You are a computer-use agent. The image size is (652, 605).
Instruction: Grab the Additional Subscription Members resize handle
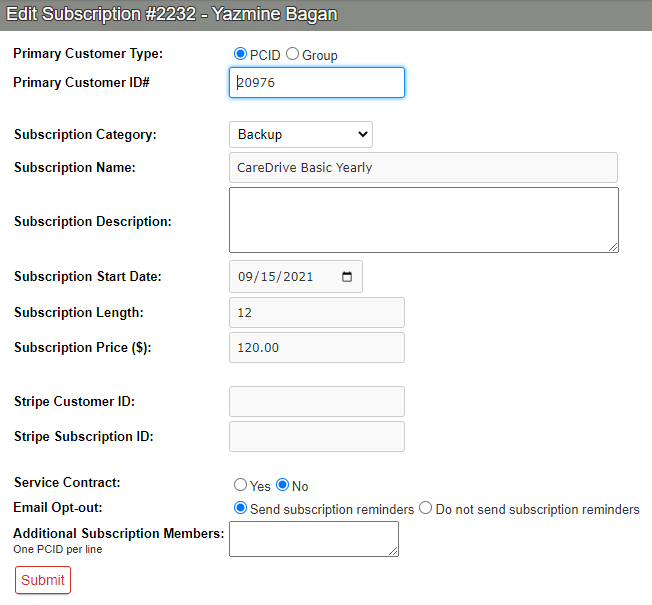(x=393, y=551)
